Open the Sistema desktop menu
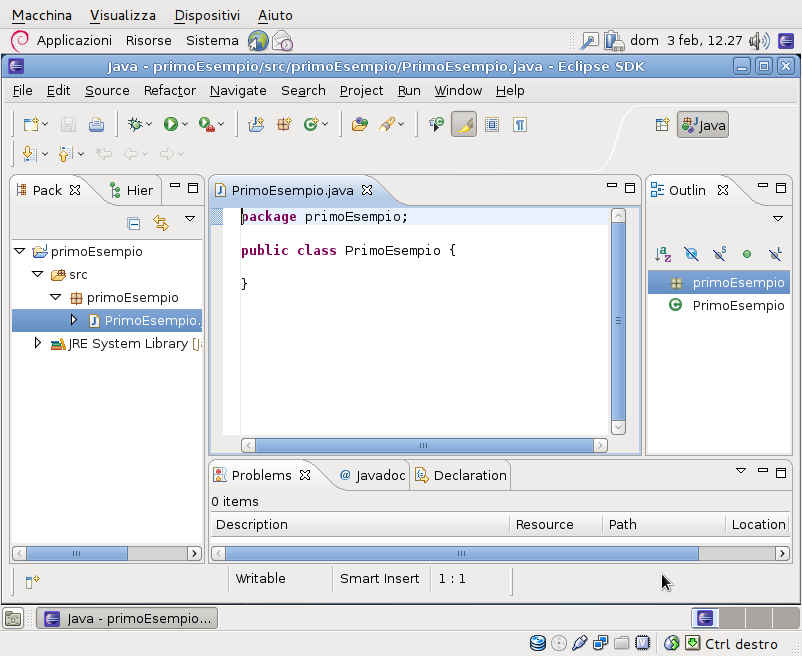This screenshot has width=802, height=656. [212, 40]
